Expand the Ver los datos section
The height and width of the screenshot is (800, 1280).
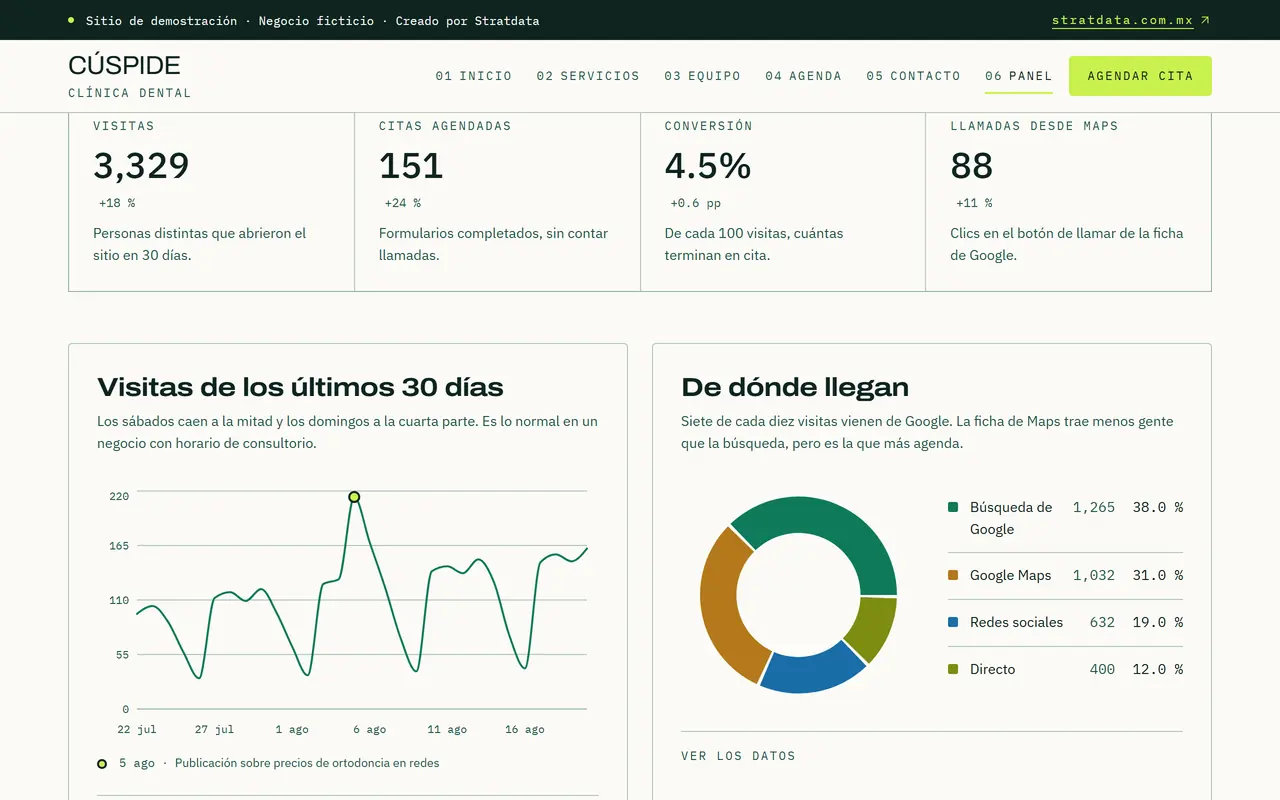(x=738, y=756)
